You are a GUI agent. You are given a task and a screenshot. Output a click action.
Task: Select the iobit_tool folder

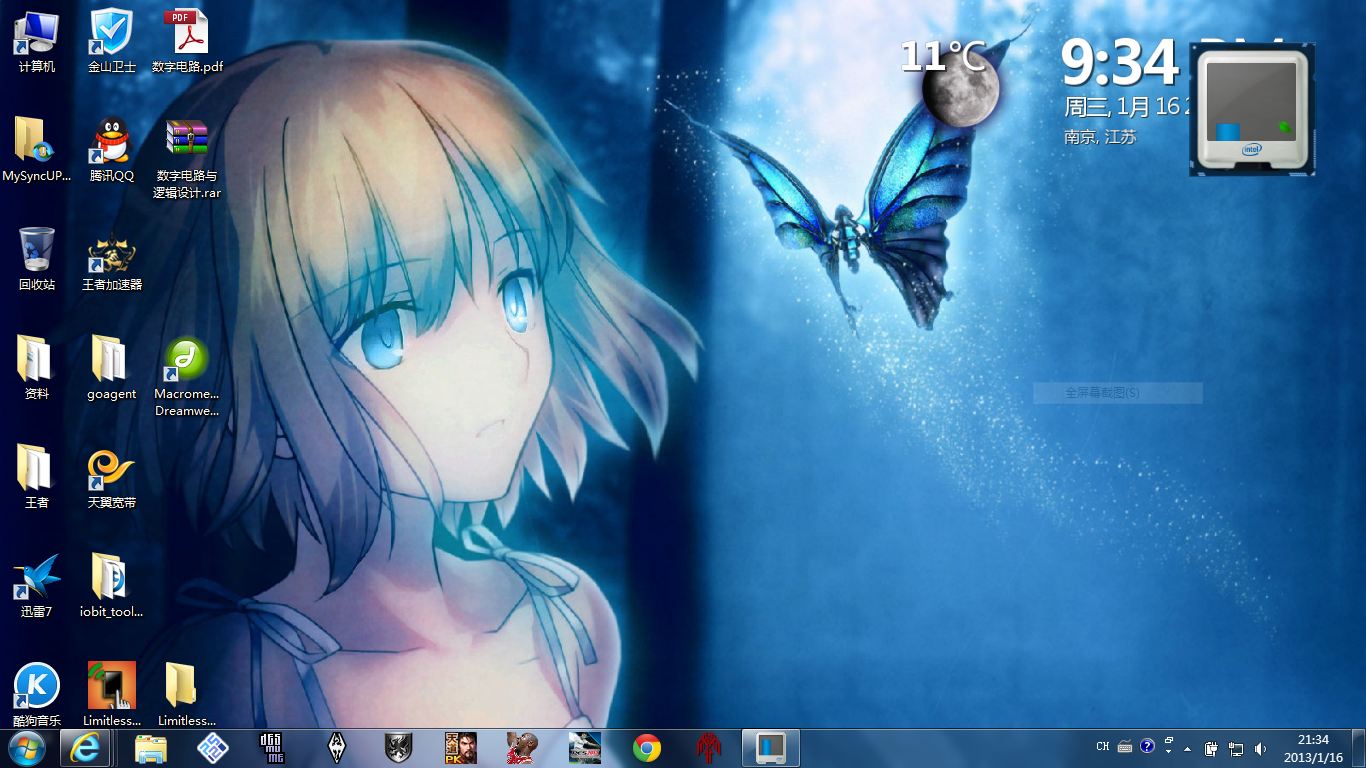[111, 586]
